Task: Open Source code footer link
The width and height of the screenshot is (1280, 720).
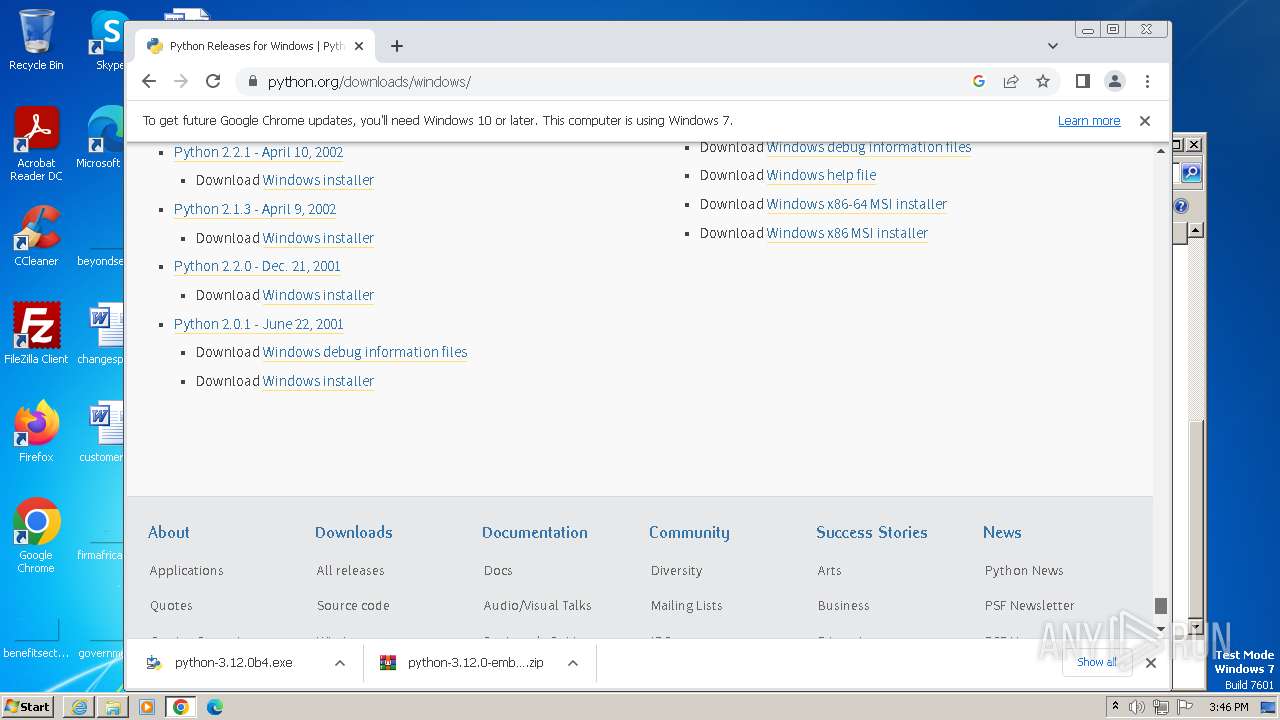Action: (x=353, y=605)
